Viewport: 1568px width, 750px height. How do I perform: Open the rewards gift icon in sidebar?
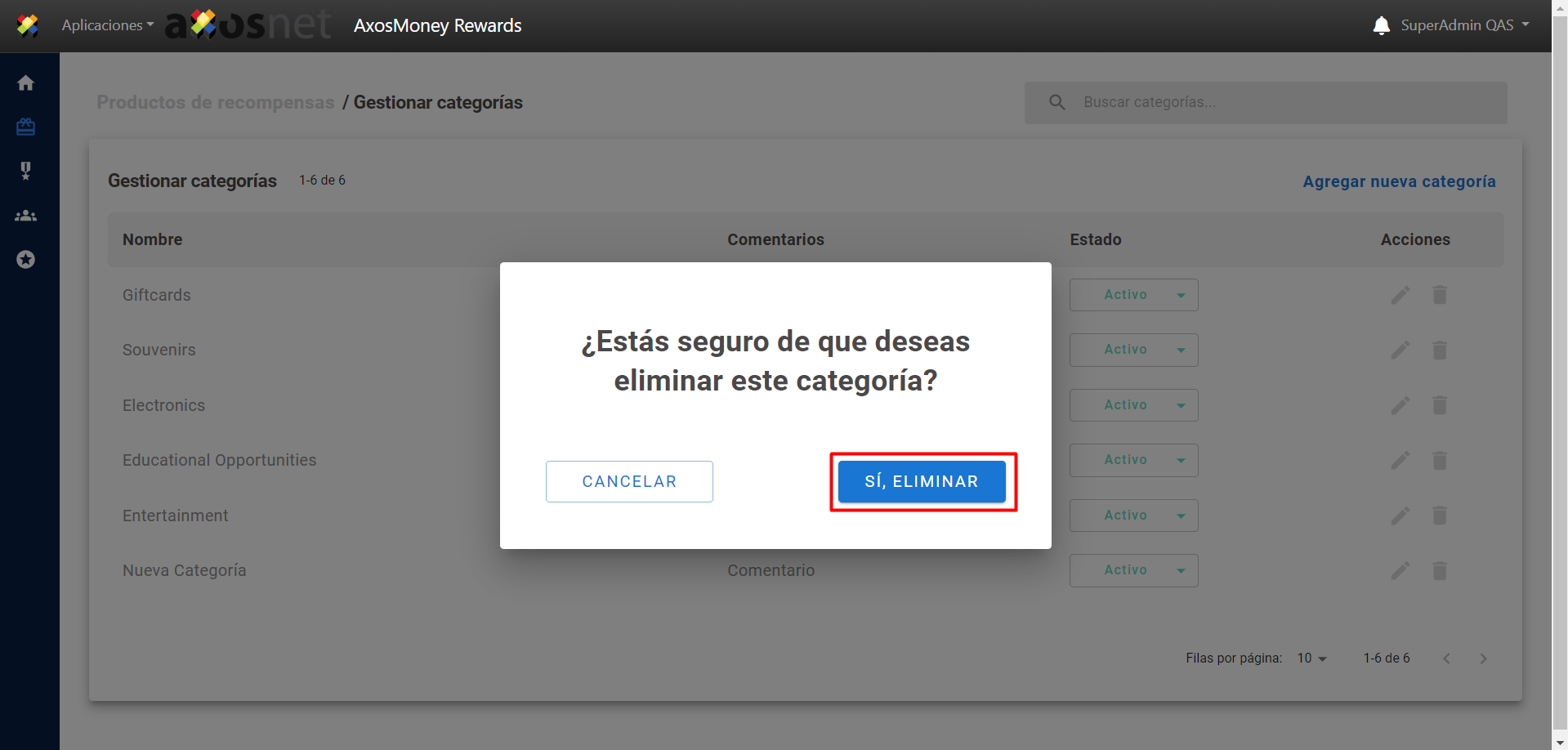click(x=26, y=127)
